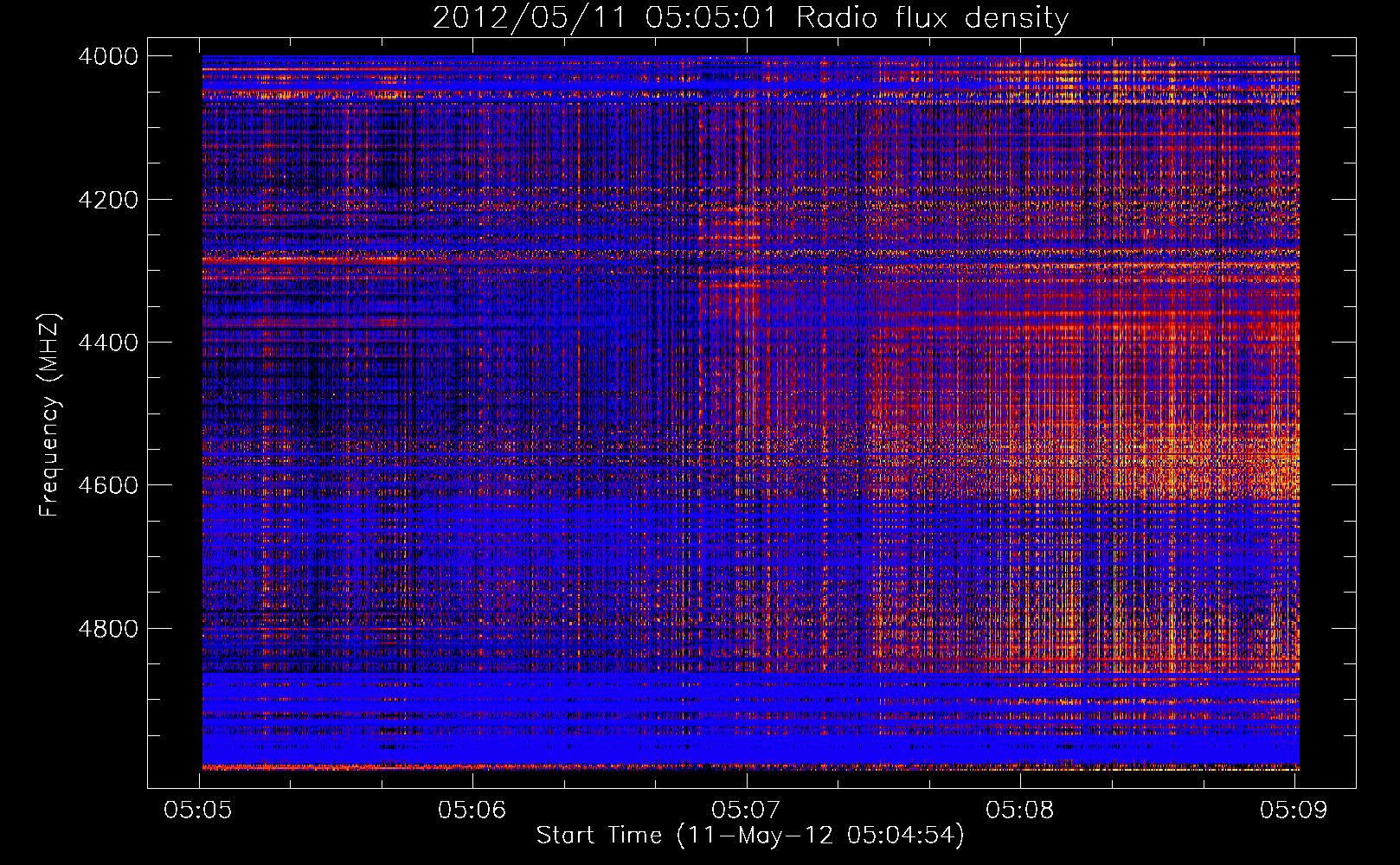
Task: Click the 05:08 time tick label
Action: pos(1021,810)
